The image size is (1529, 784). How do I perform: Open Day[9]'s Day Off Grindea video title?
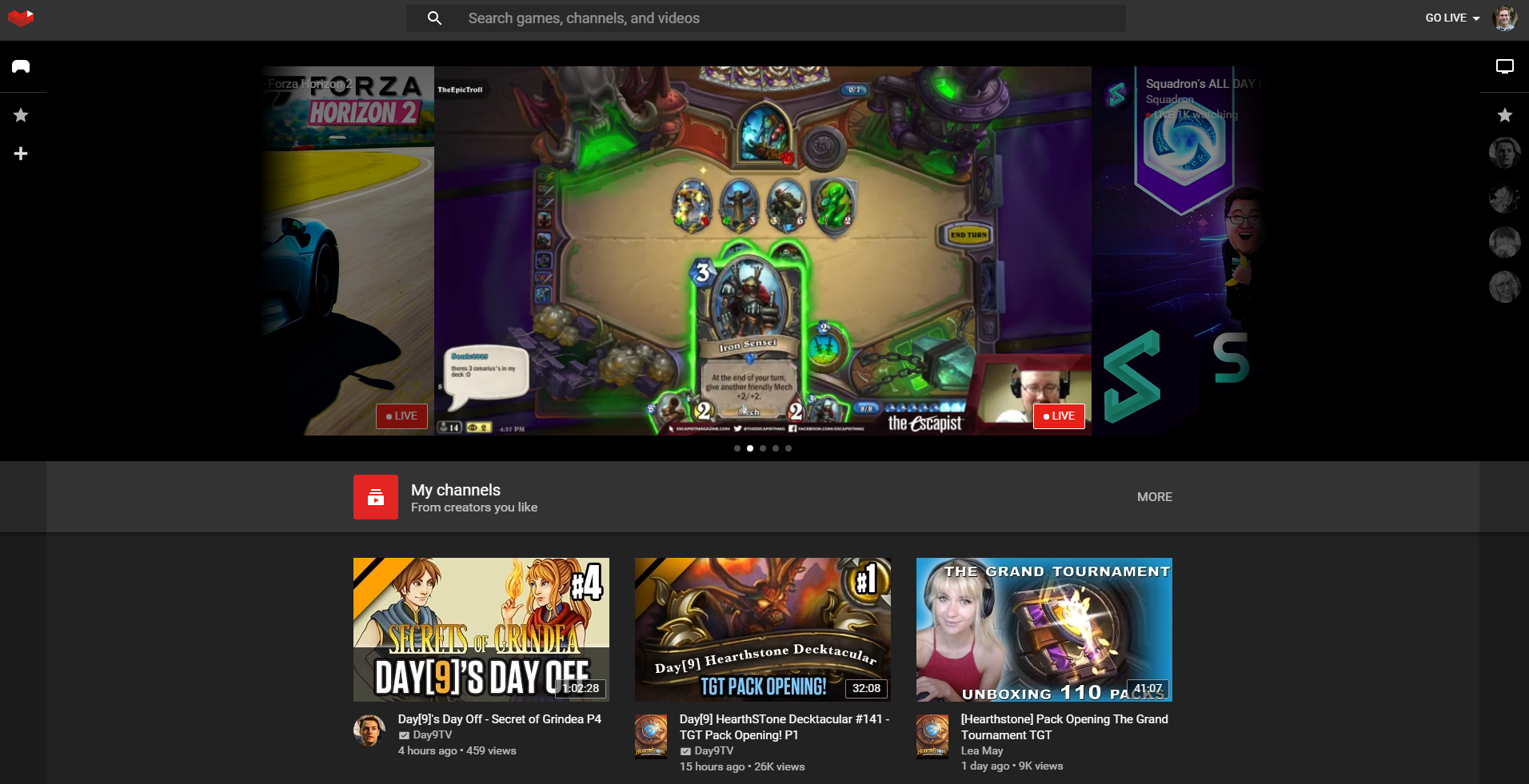499,719
